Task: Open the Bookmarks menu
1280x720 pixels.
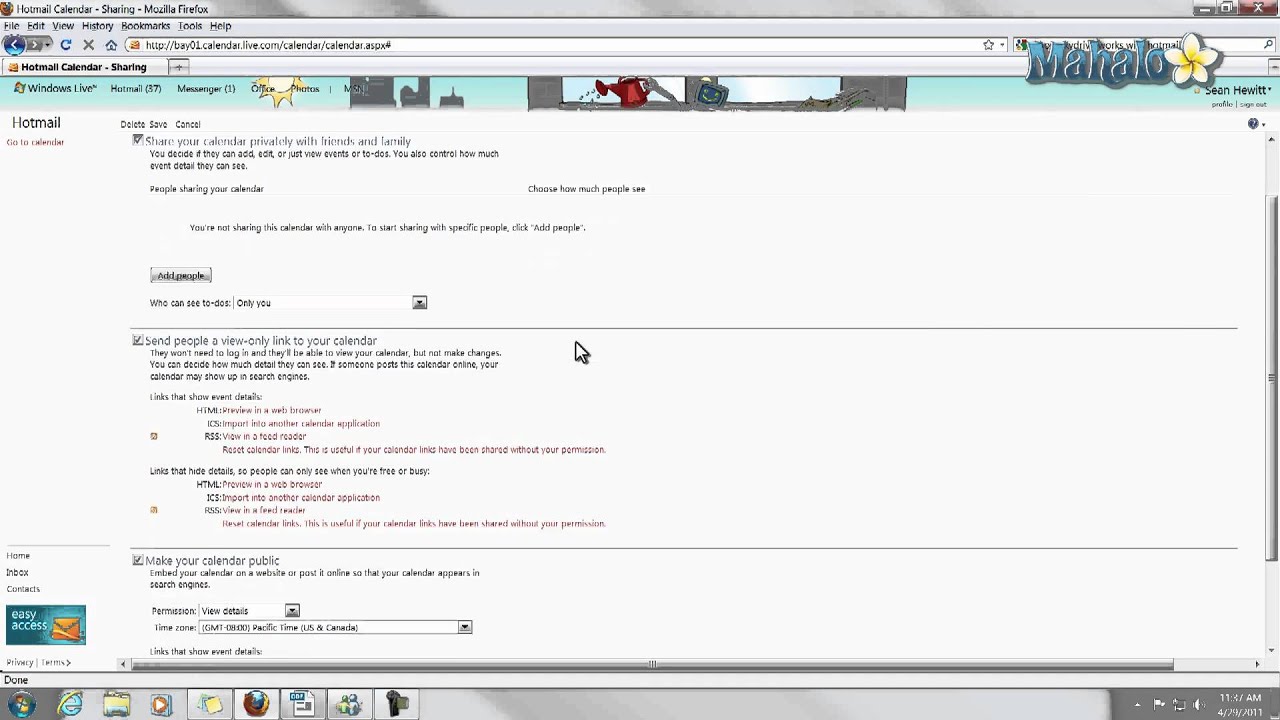Action: [x=145, y=25]
